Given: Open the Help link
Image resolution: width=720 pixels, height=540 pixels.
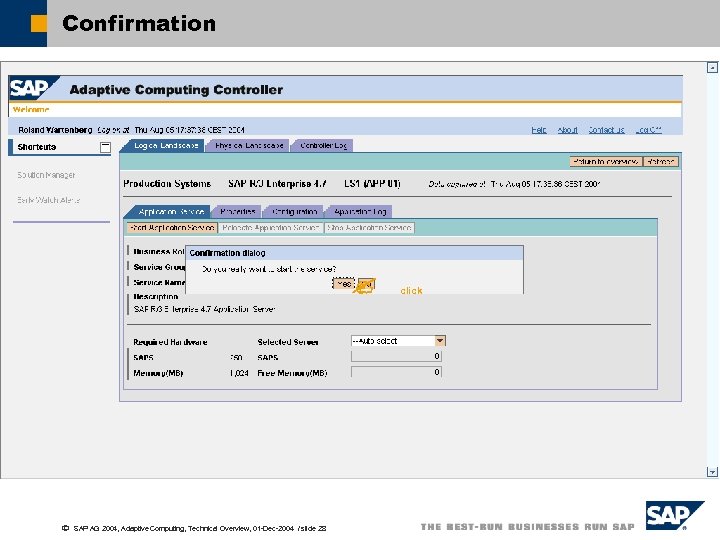Looking at the screenshot, I should coord(539,130).
